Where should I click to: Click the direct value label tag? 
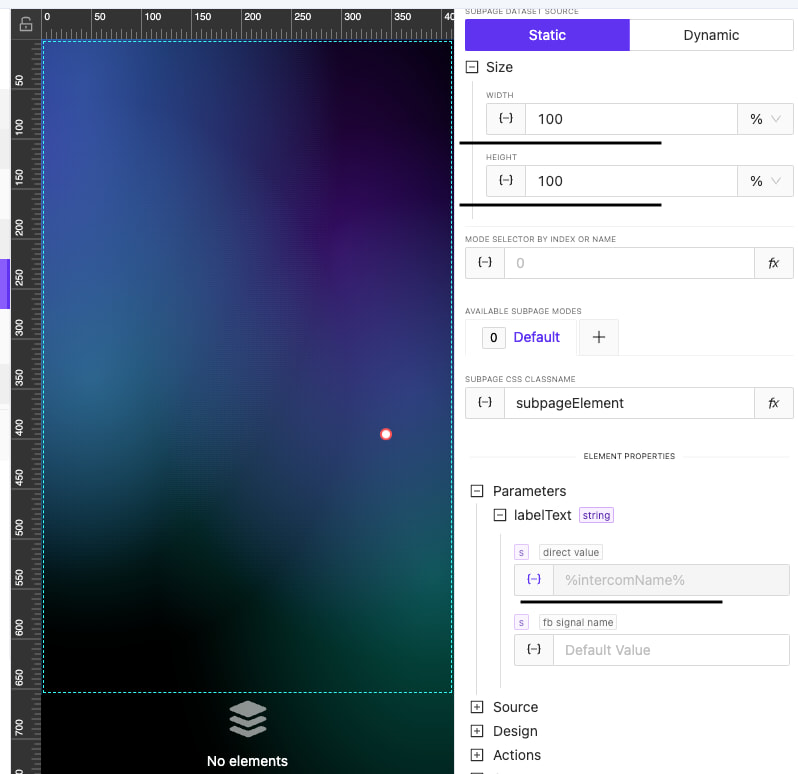pyautogui.click(x=571, y=552)
